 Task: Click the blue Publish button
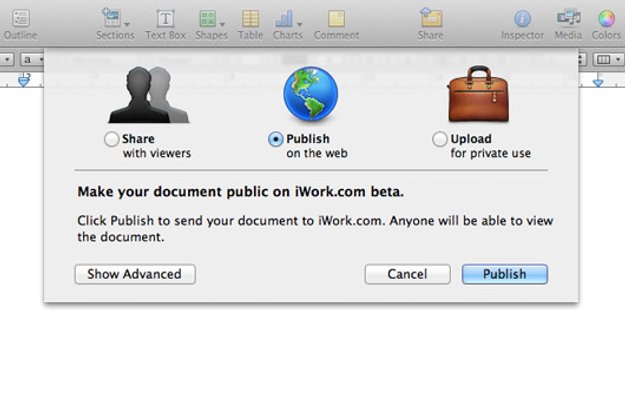(x=505, y=274)
